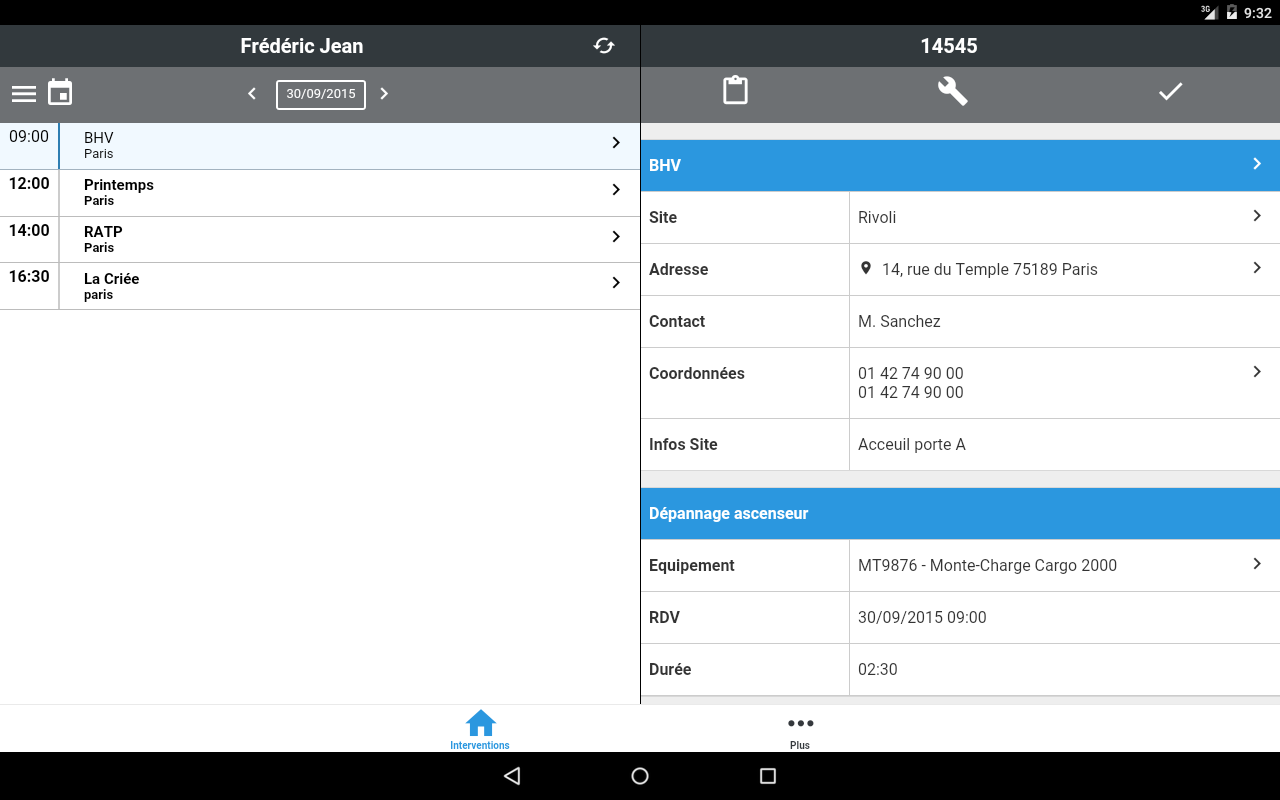This screenshot has height=800, width=1280.
Task: Tap the Dépannage ascenseur header
Action: point(960,513)
